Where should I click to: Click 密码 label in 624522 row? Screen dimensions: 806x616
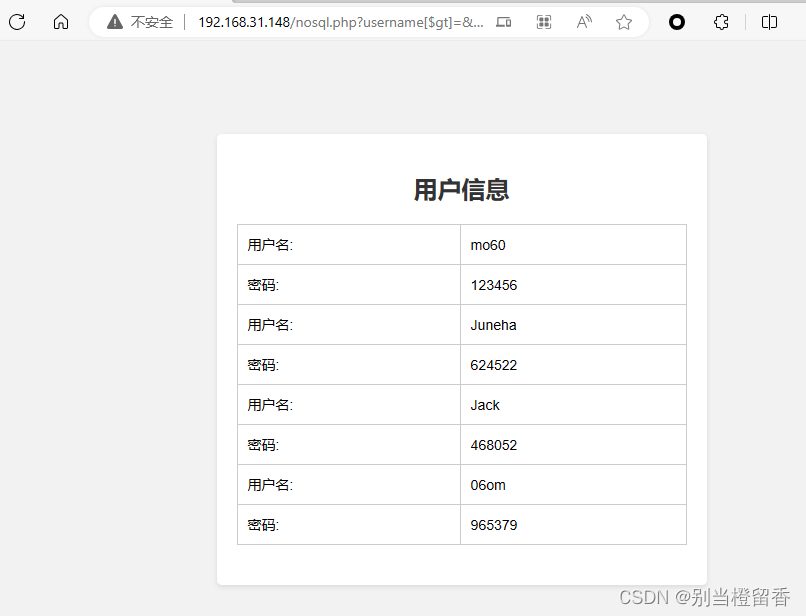pyautogui.click(x=263, y=365)
